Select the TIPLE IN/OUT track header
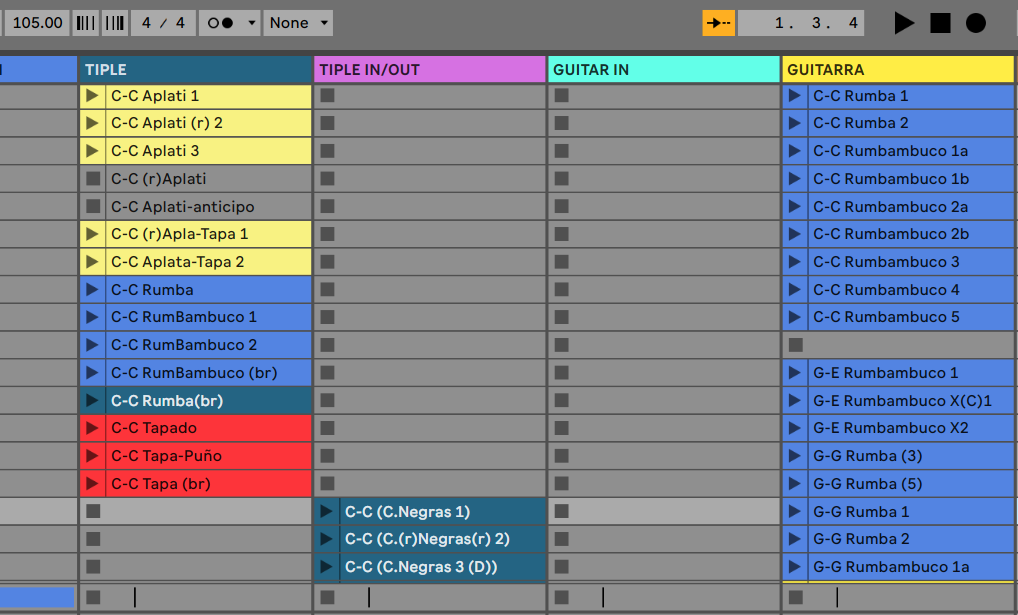This screenshot has width=1018, height=615. (429, 70)
